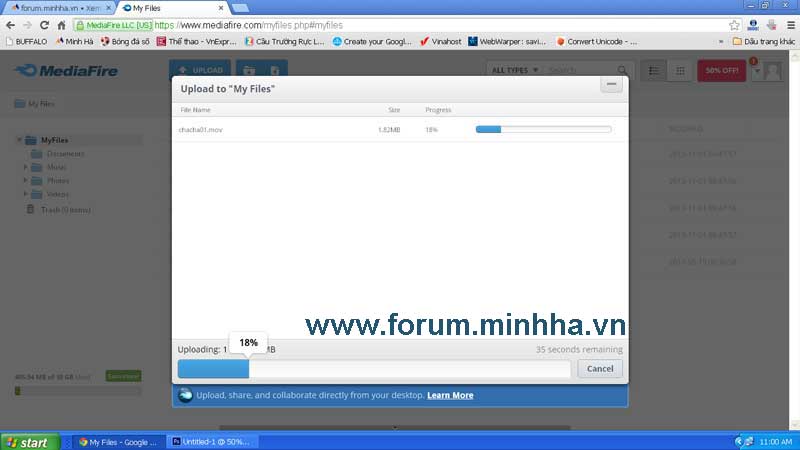Click the MediaFire logo
This screenshot has width=800, height=450.
coord(66,70)
